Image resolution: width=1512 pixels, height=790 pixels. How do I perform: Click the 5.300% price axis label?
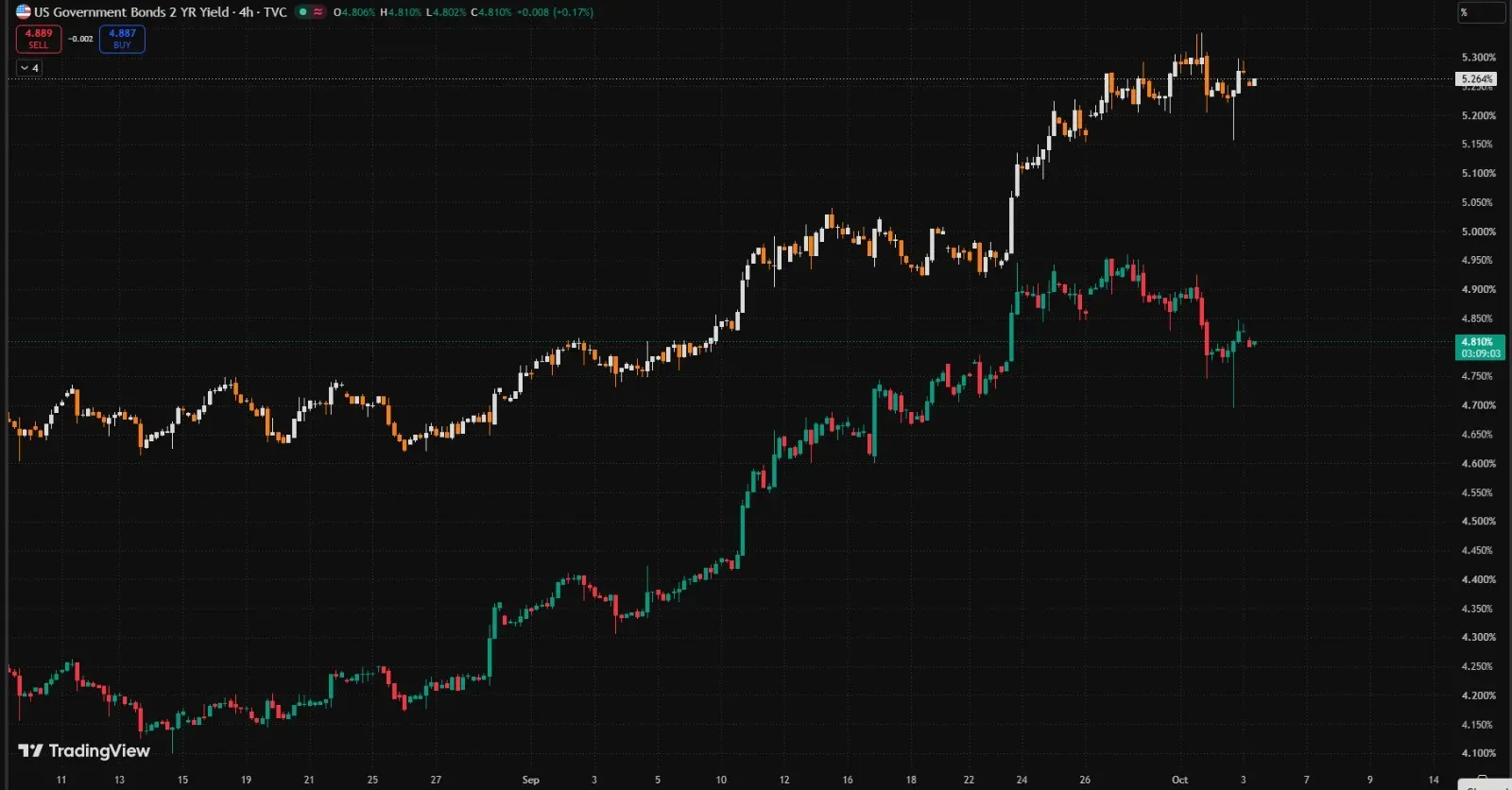point(1478,58)
